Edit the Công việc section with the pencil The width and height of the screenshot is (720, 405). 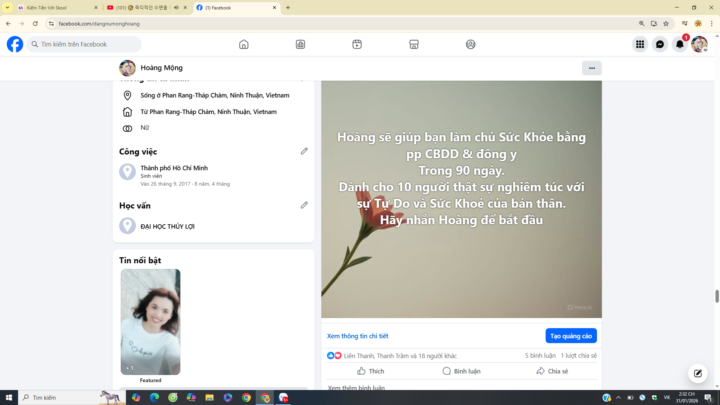point(304,151)
